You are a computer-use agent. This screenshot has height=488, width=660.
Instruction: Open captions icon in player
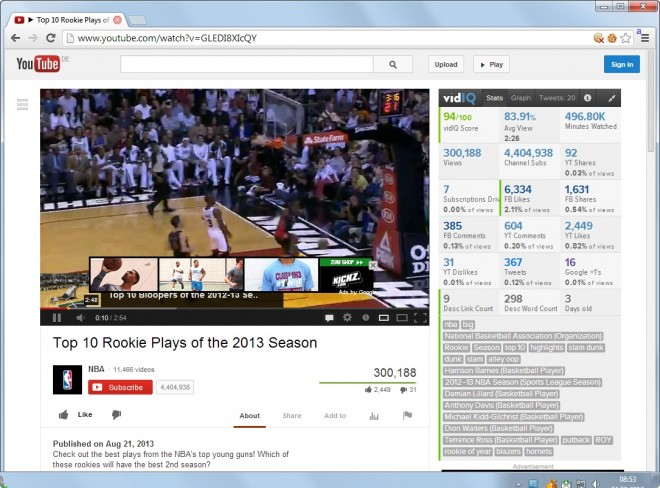click(x=329, y=317)
